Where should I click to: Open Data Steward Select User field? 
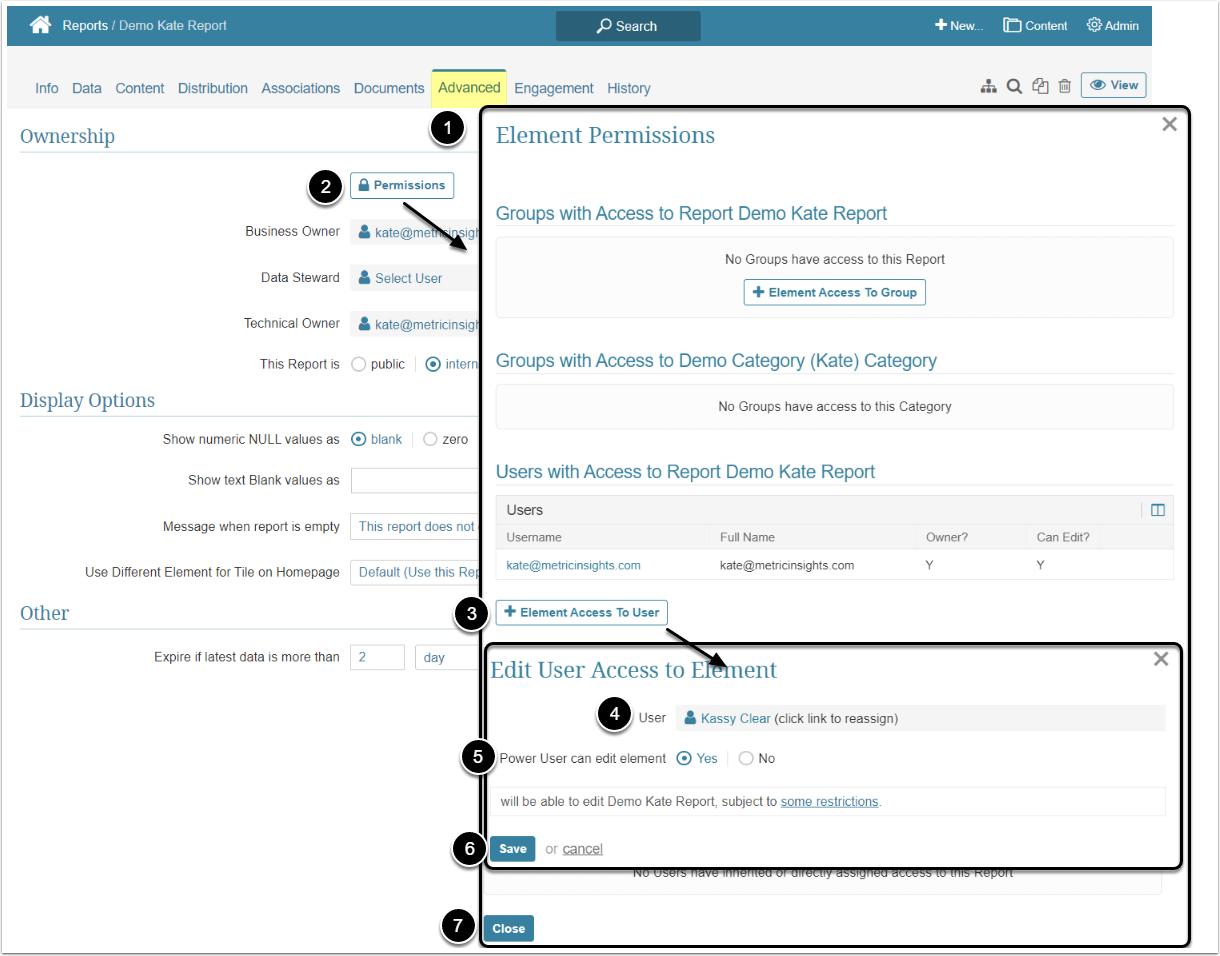click(x=415, y=278)
